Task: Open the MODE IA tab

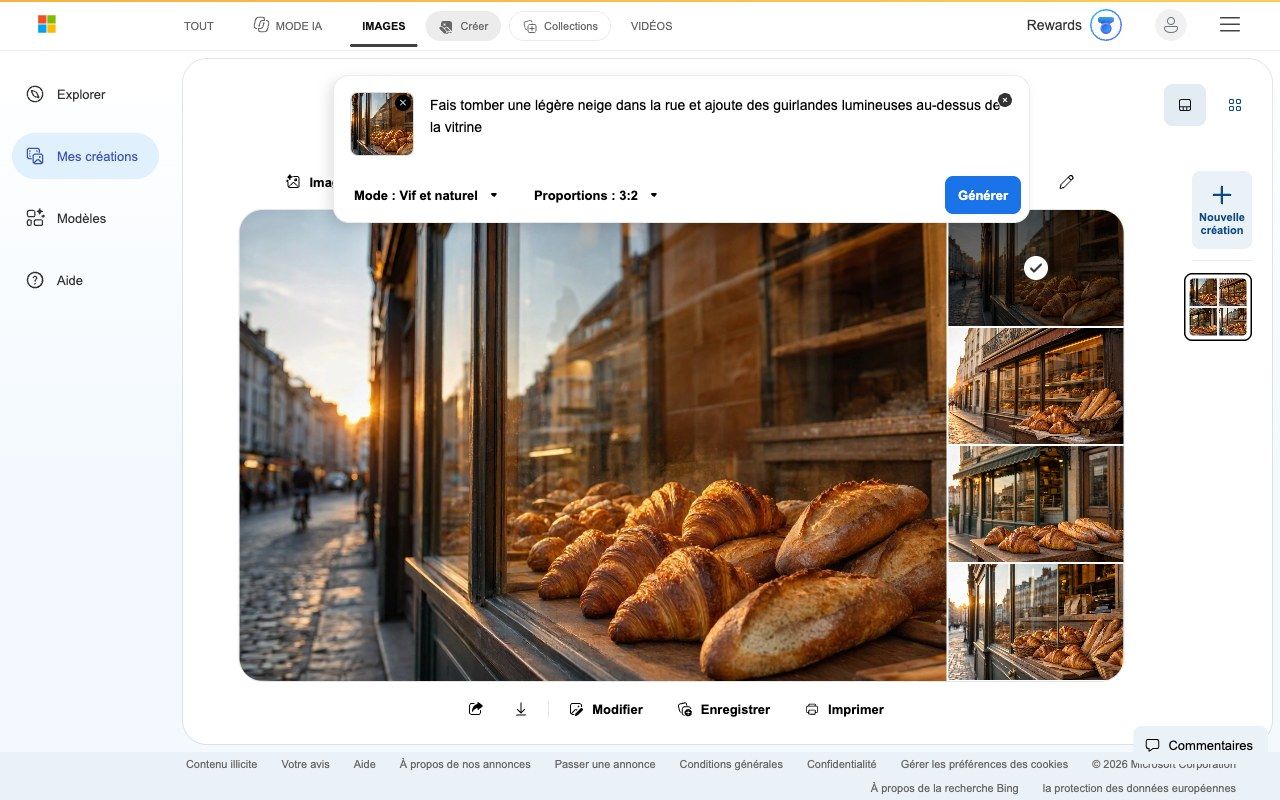Action: point(288,26)
